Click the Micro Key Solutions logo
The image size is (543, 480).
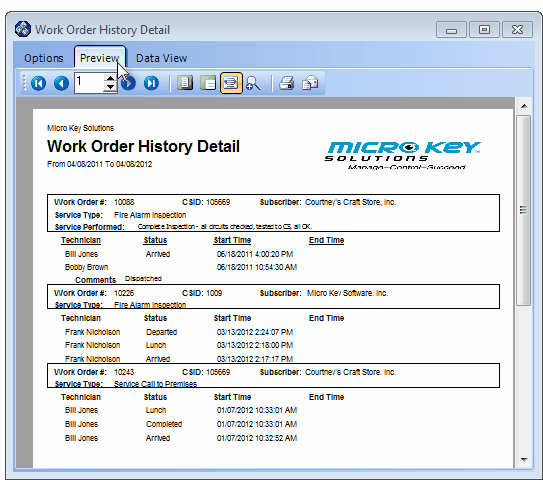(x=403, y=155)
